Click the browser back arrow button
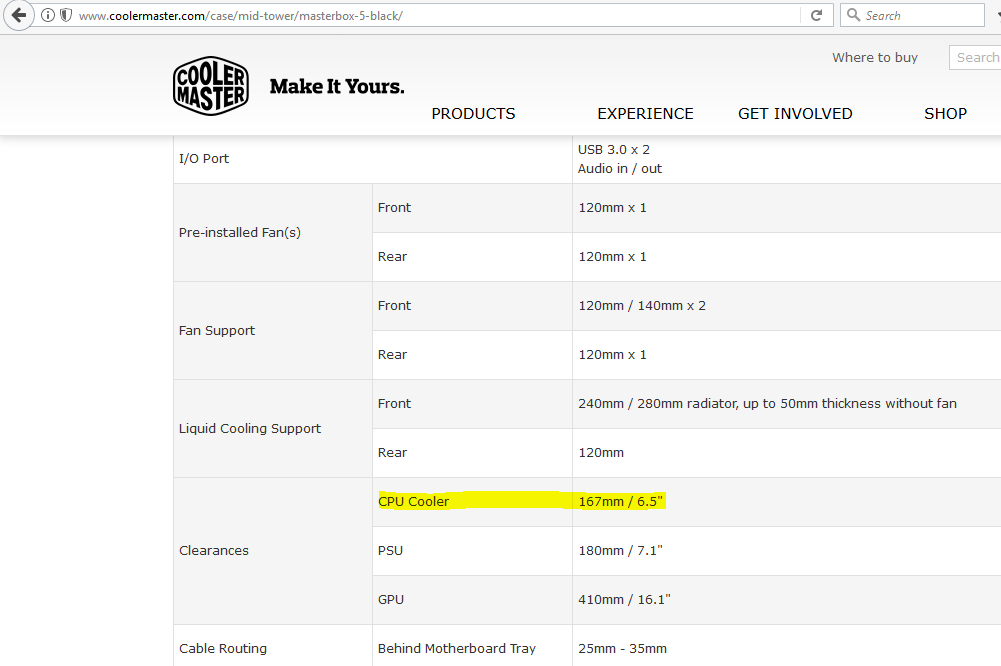Viewport: 1001px width, 666px height. pos(18,15)
